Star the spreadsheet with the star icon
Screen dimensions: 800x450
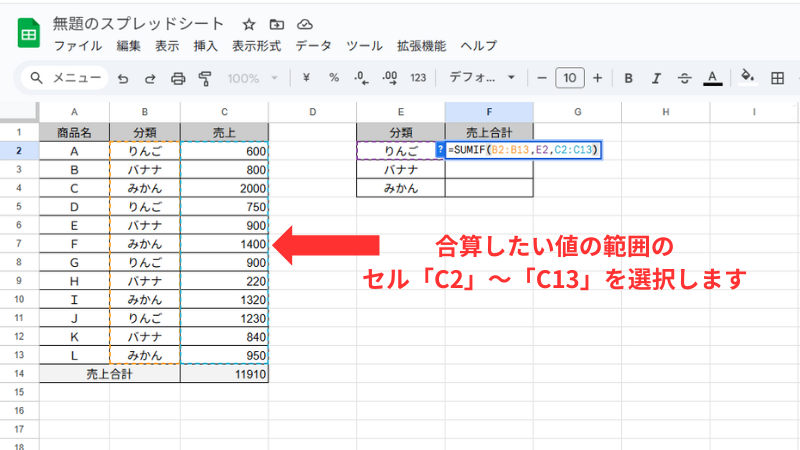point(248,24)
